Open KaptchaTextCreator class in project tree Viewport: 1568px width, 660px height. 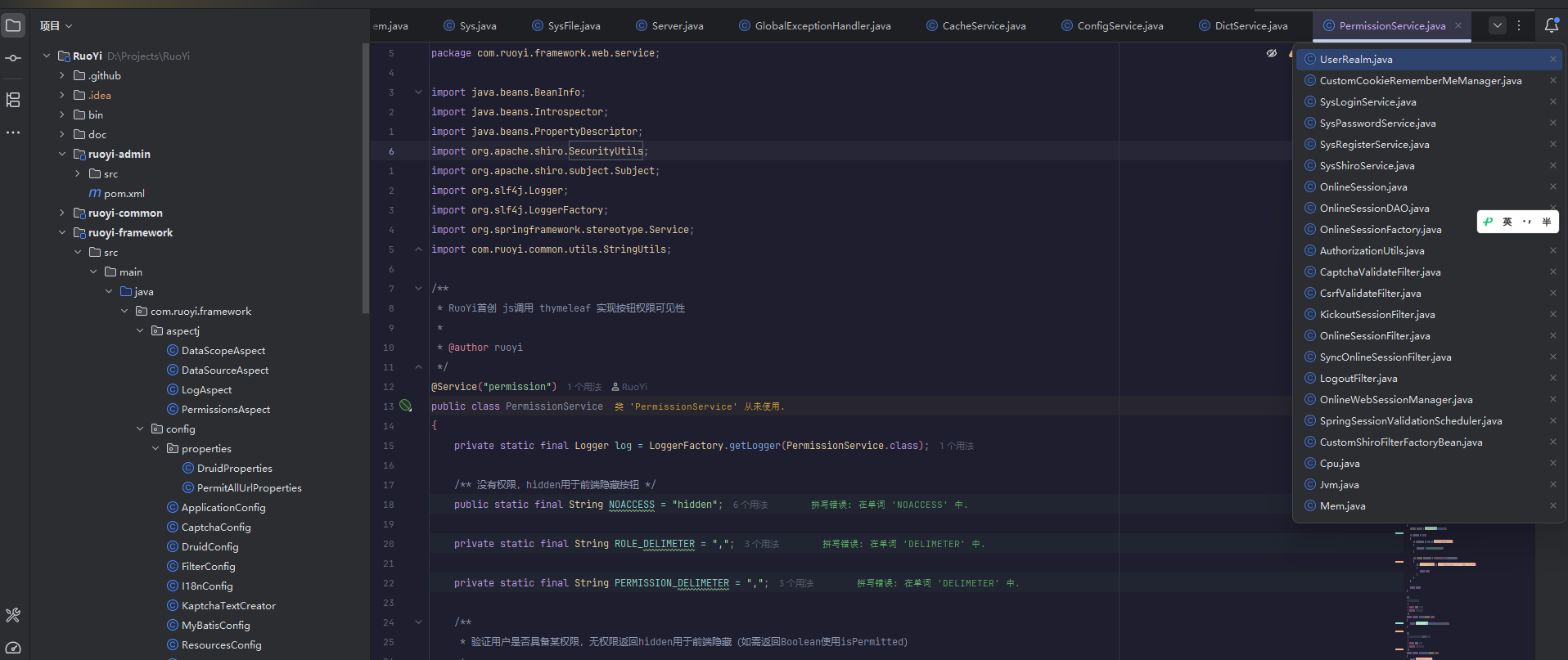(x=221, y=605)
